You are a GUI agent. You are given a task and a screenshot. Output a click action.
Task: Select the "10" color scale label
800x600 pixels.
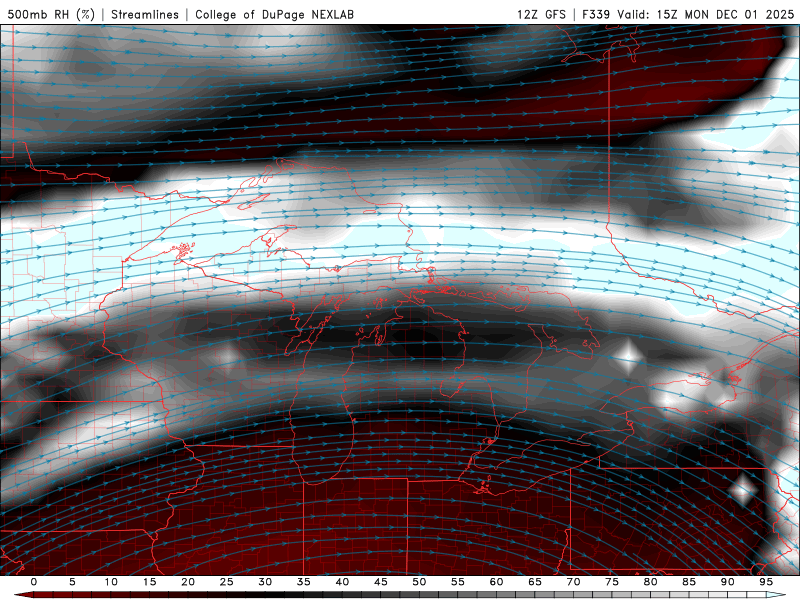111,582
